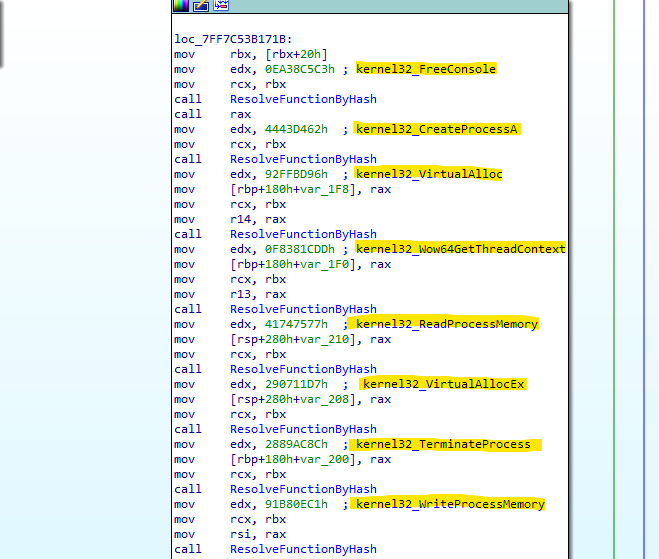Select the loc_7FF7C53B171B label
The height and width of the screenshot is (559, 659).
pos(233,39)
